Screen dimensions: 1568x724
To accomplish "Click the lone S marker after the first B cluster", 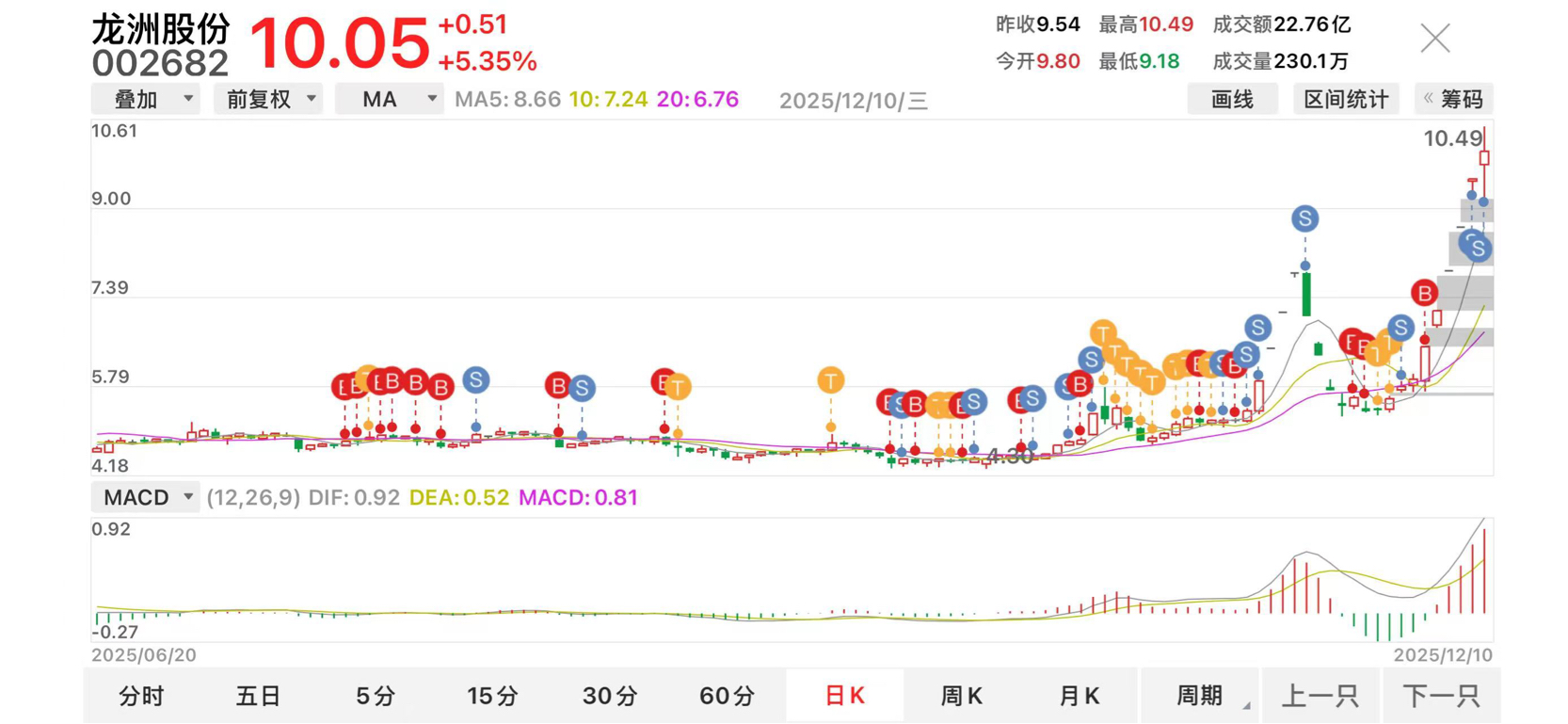I will click(x=475, y=380).
